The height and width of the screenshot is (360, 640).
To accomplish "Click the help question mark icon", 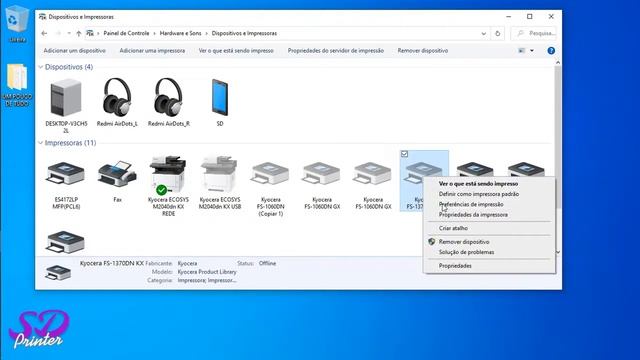I will click(551, 51).
